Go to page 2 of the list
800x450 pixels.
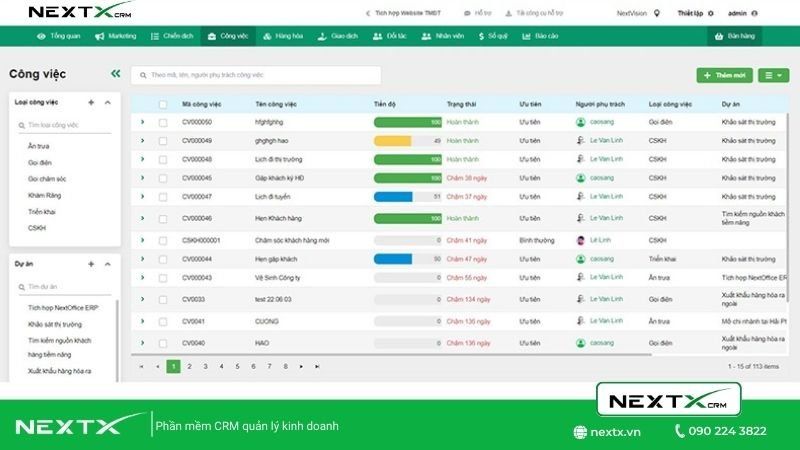189,366
